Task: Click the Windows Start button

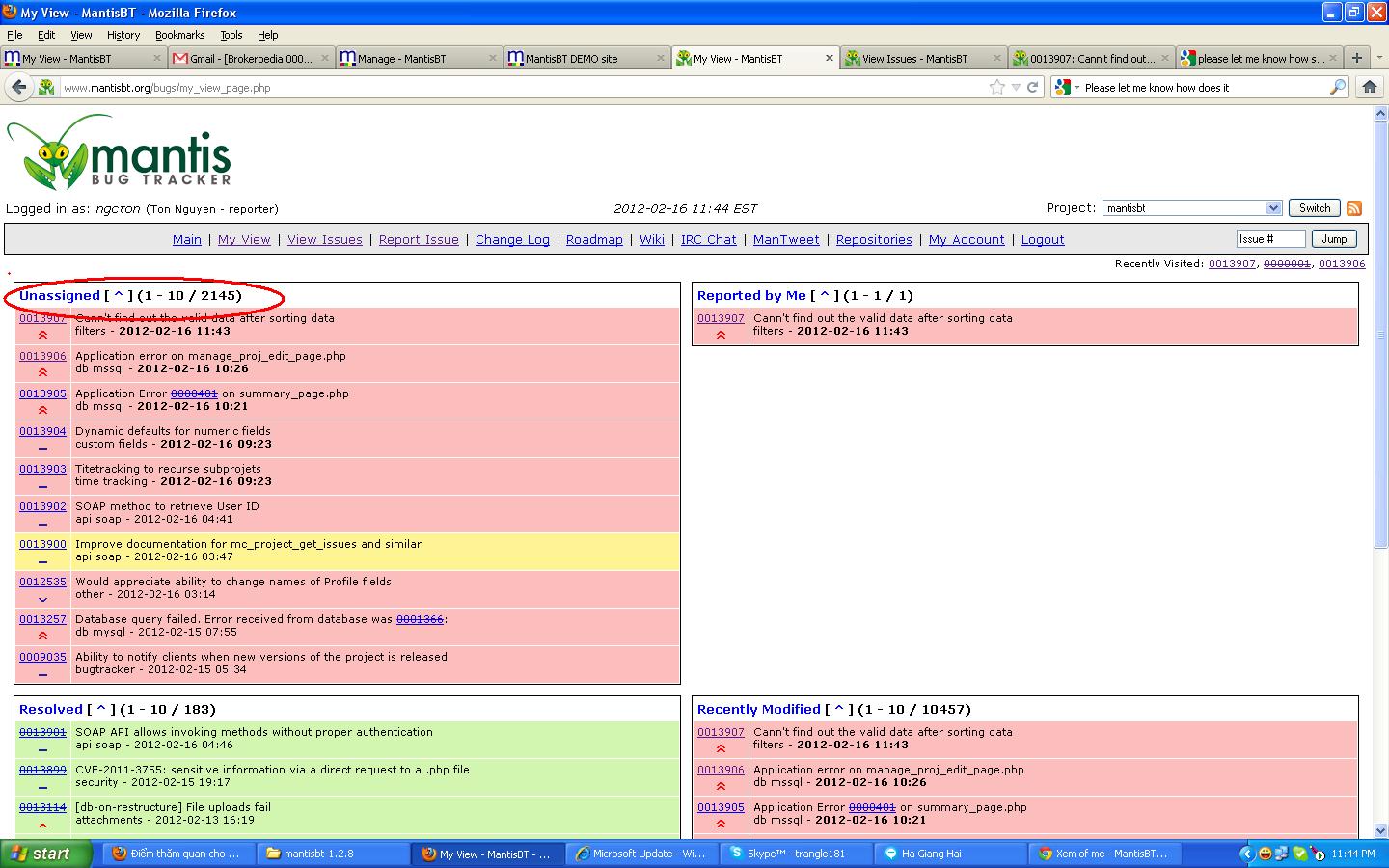Action: [45, 854]
